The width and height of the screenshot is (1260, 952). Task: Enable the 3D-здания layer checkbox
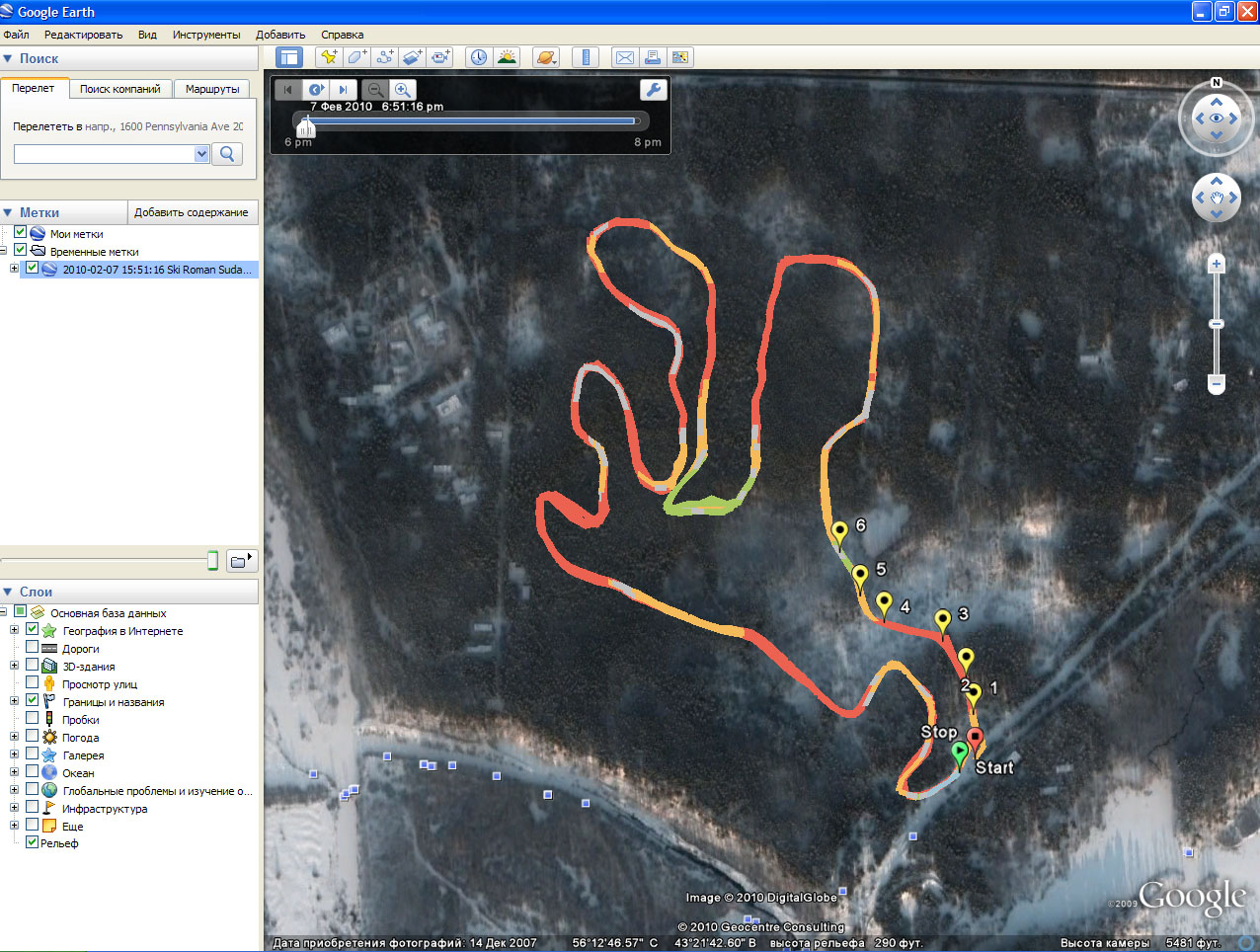[x=32, y=666]
